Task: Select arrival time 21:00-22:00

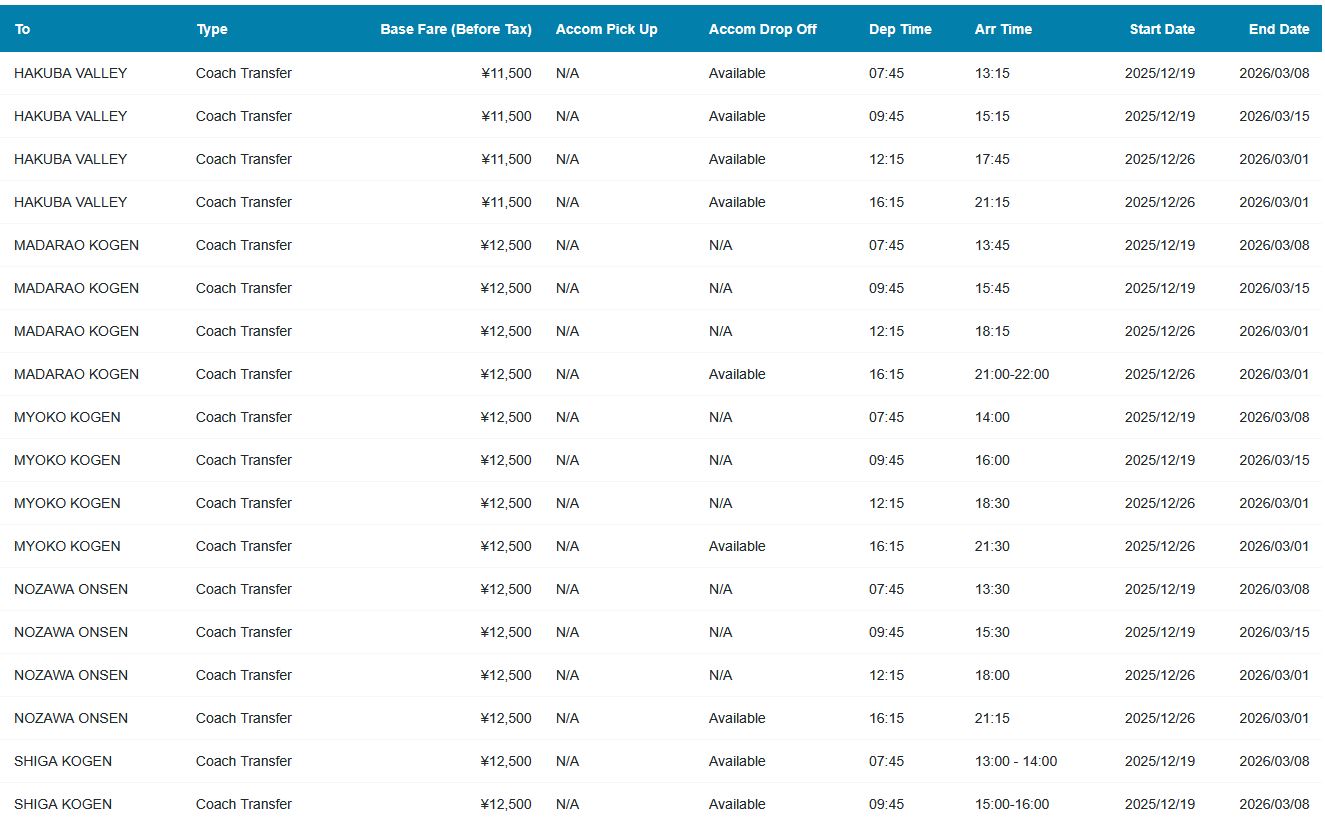Action: 1012,374
